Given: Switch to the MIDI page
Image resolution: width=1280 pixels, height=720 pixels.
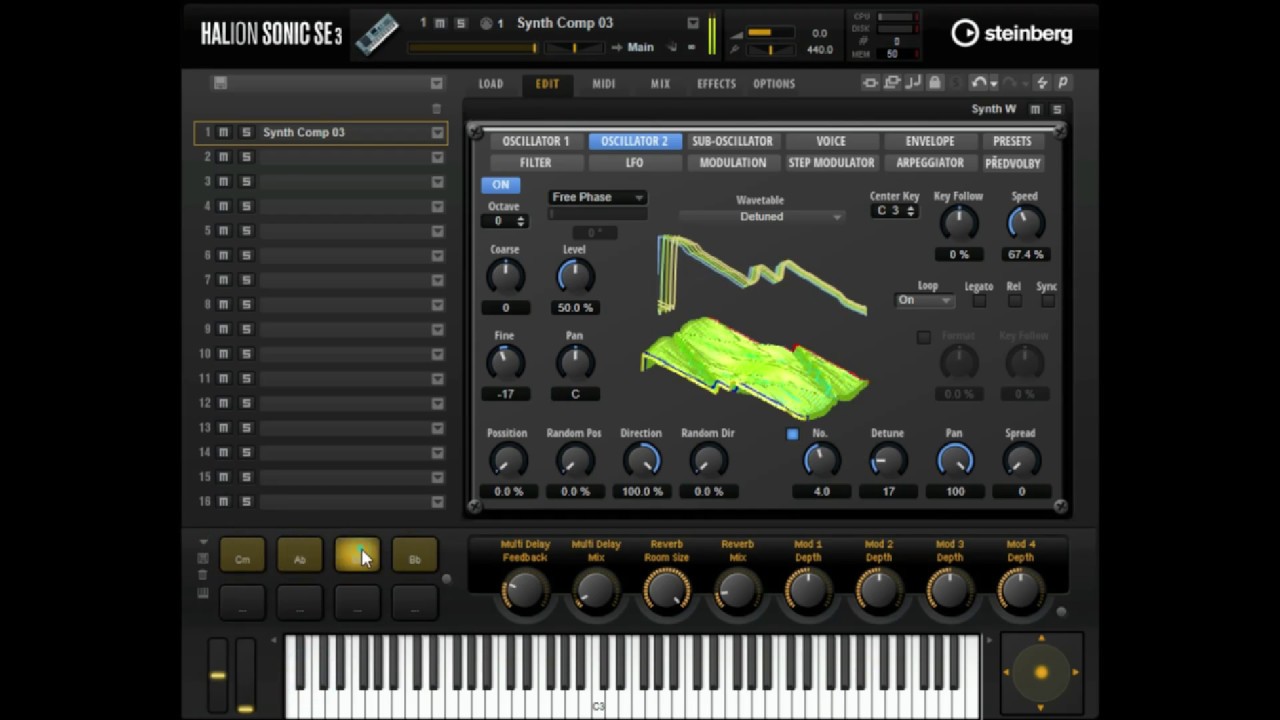Looking at the screenshot, I should click(x=603, y=84).
